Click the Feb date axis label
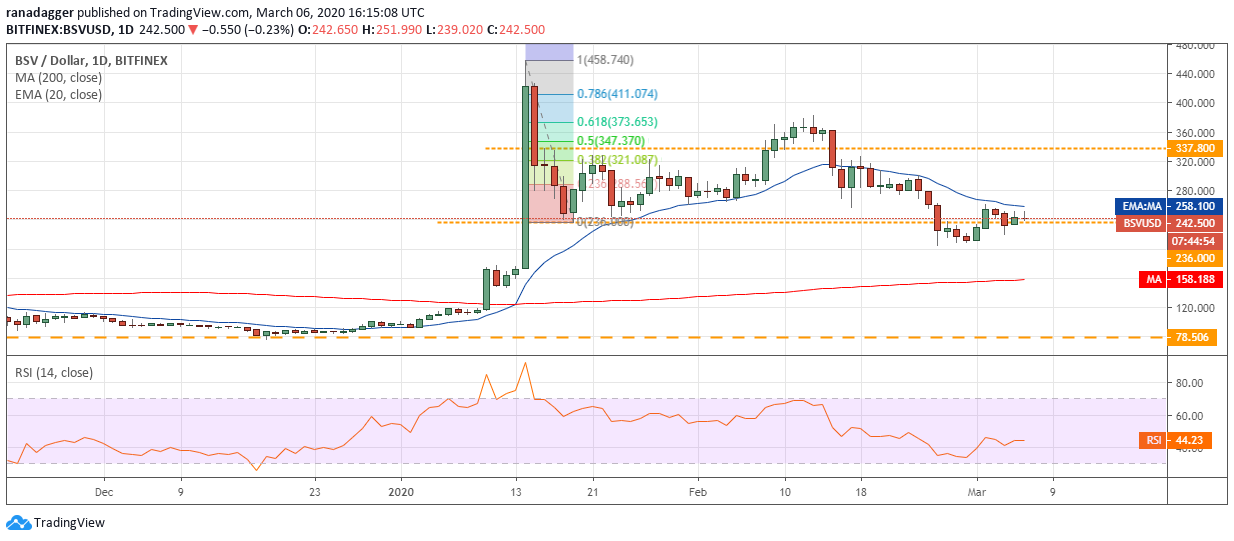Viewport: 1234px width, 541px height. 698,492
